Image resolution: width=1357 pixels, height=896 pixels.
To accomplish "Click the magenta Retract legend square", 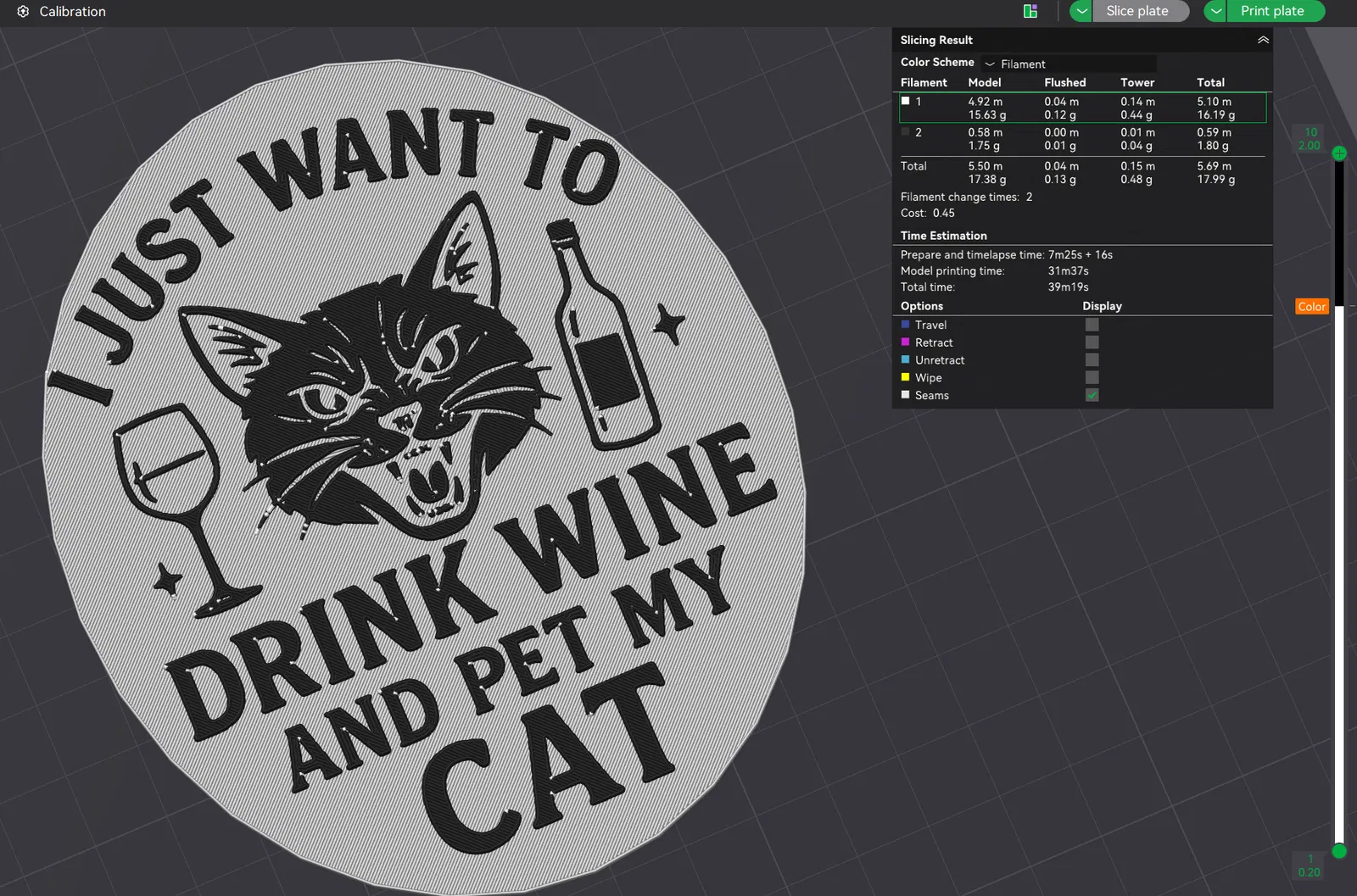I will point(905,342).
